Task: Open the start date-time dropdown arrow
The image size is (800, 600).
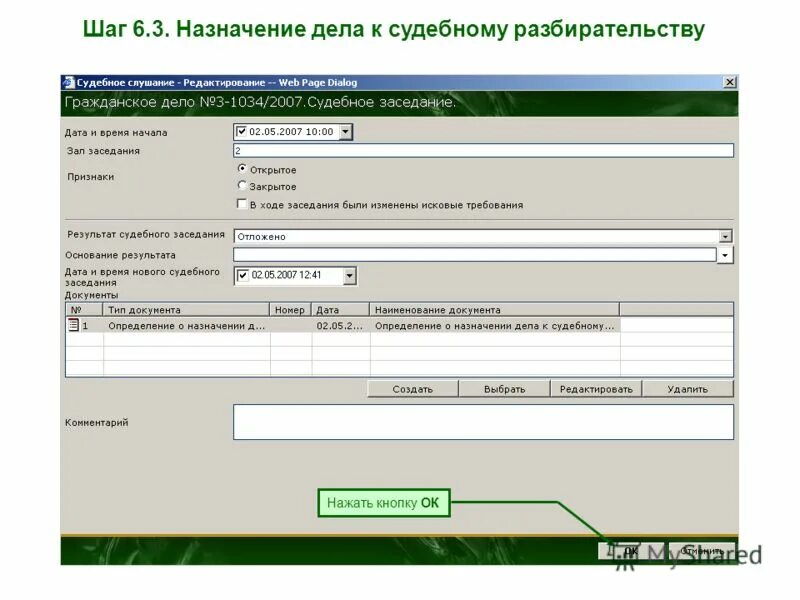Action: point(344,129)
